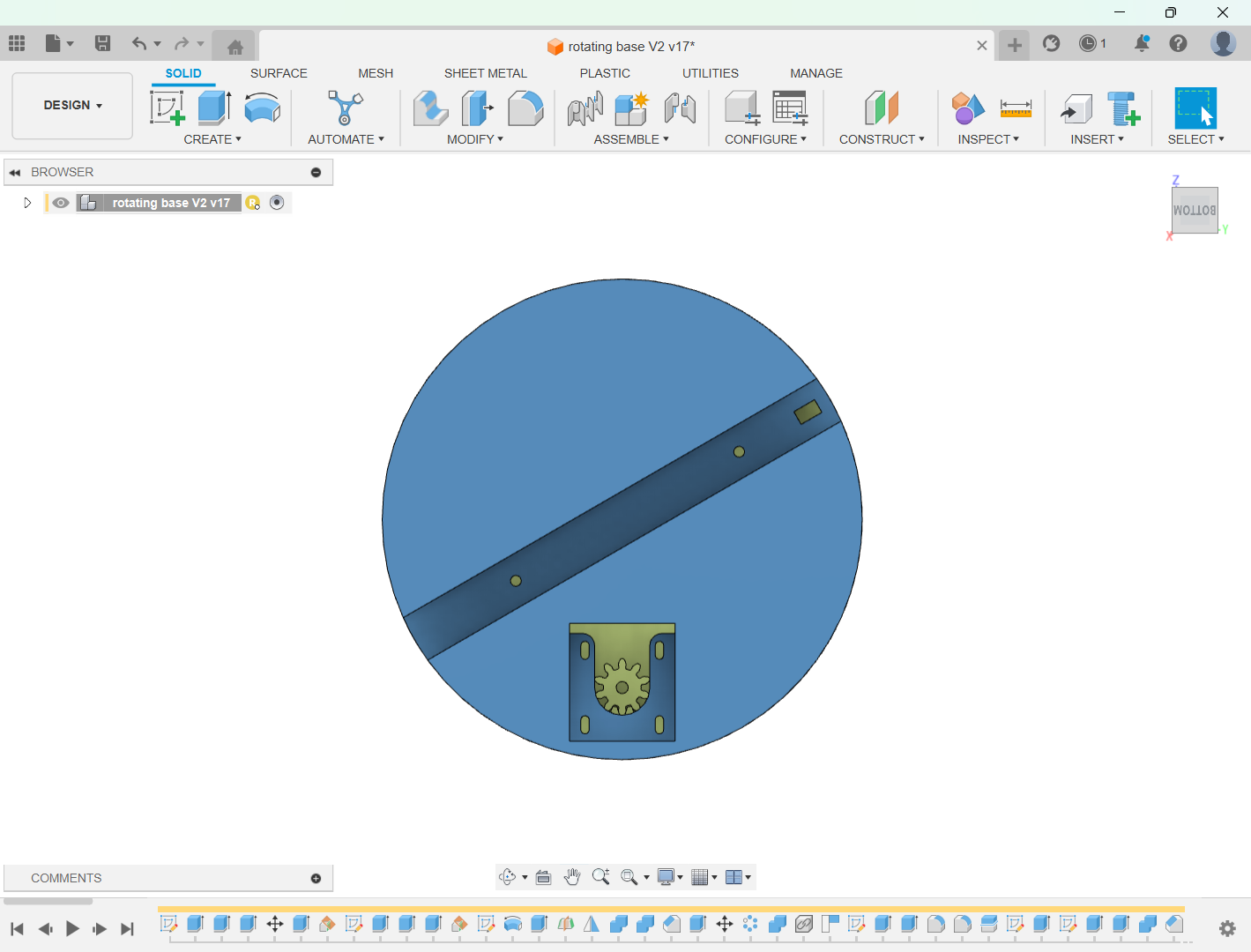The image size is (1251, 952).
Task: Click the BOTTOM face of the ViewCube
Action: click(x=1194, y=210)
